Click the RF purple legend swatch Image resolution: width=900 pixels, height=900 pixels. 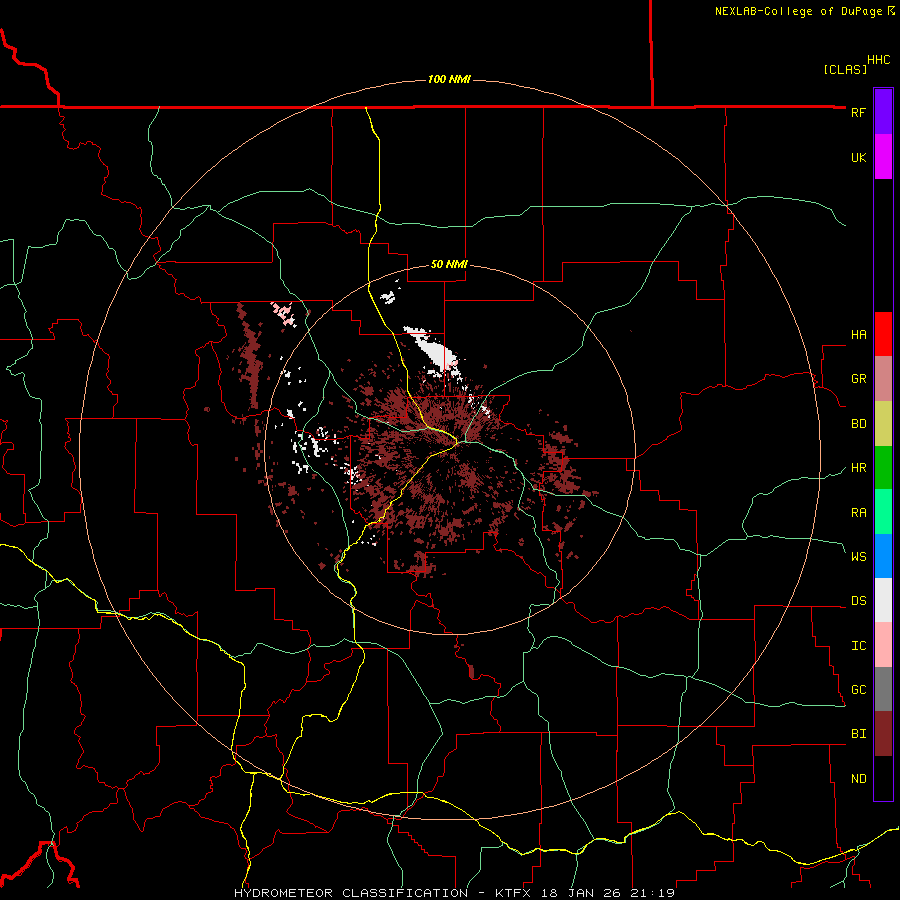click(x=883, y=112)
